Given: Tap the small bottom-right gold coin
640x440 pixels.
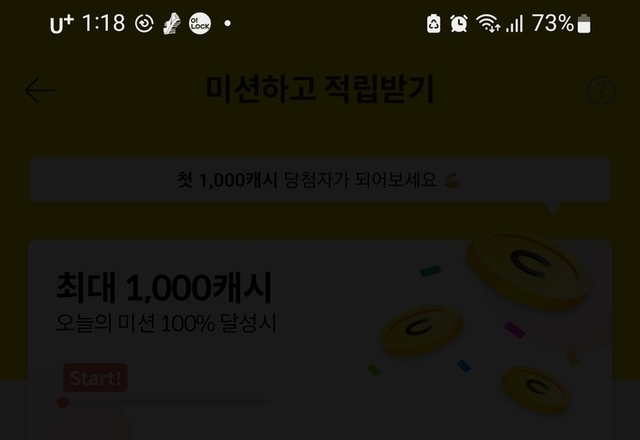Looking at the screenshot, I should click(536, 389).
